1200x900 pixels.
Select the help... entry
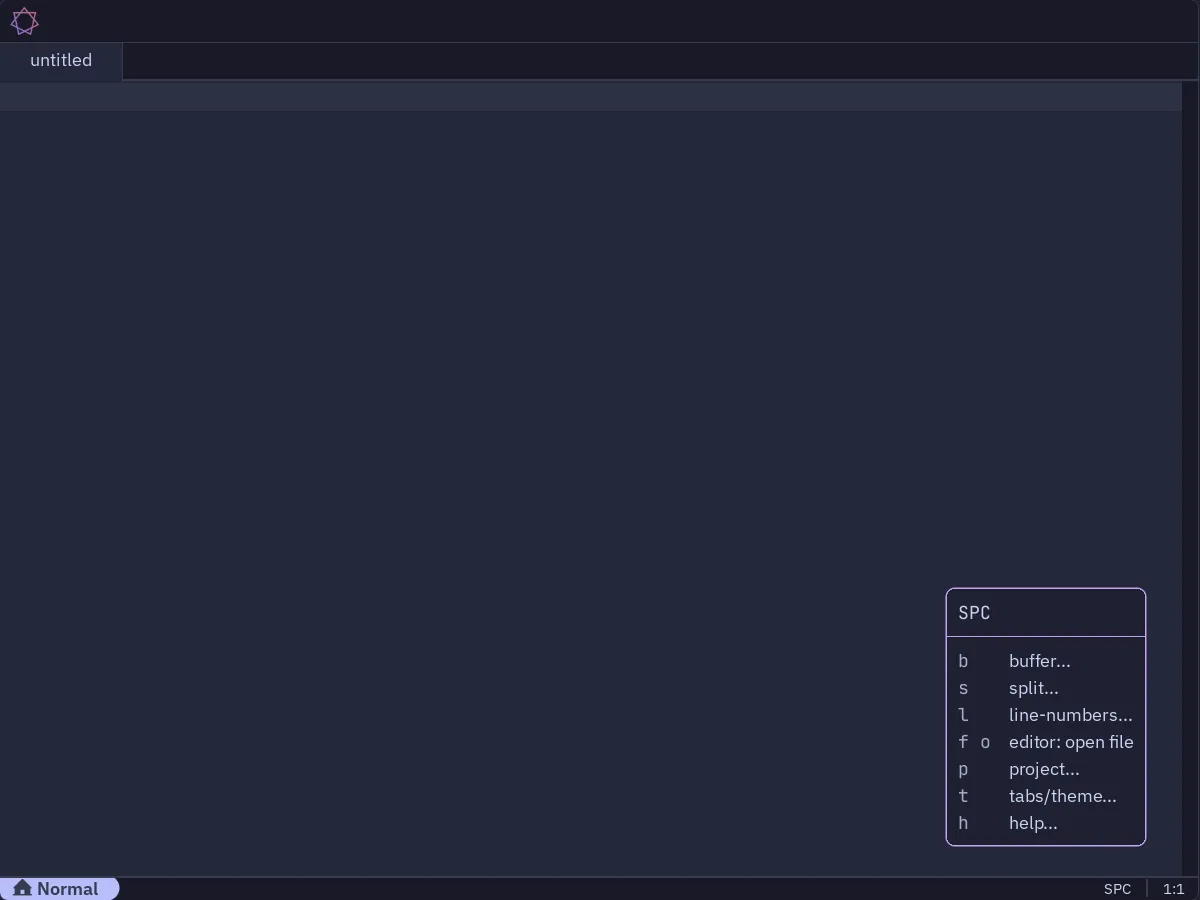[1033, 823]
